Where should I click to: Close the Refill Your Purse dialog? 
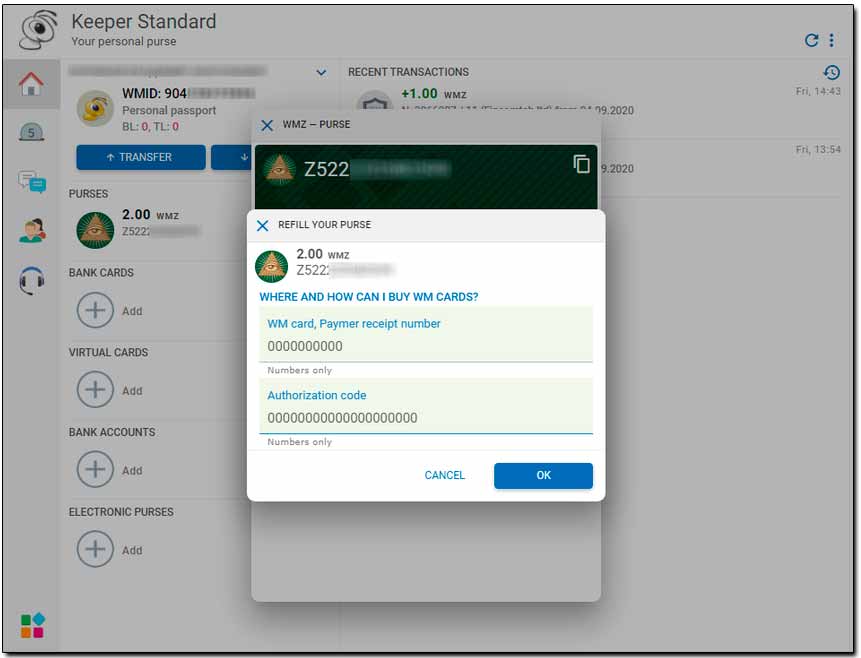coord(262,225)
